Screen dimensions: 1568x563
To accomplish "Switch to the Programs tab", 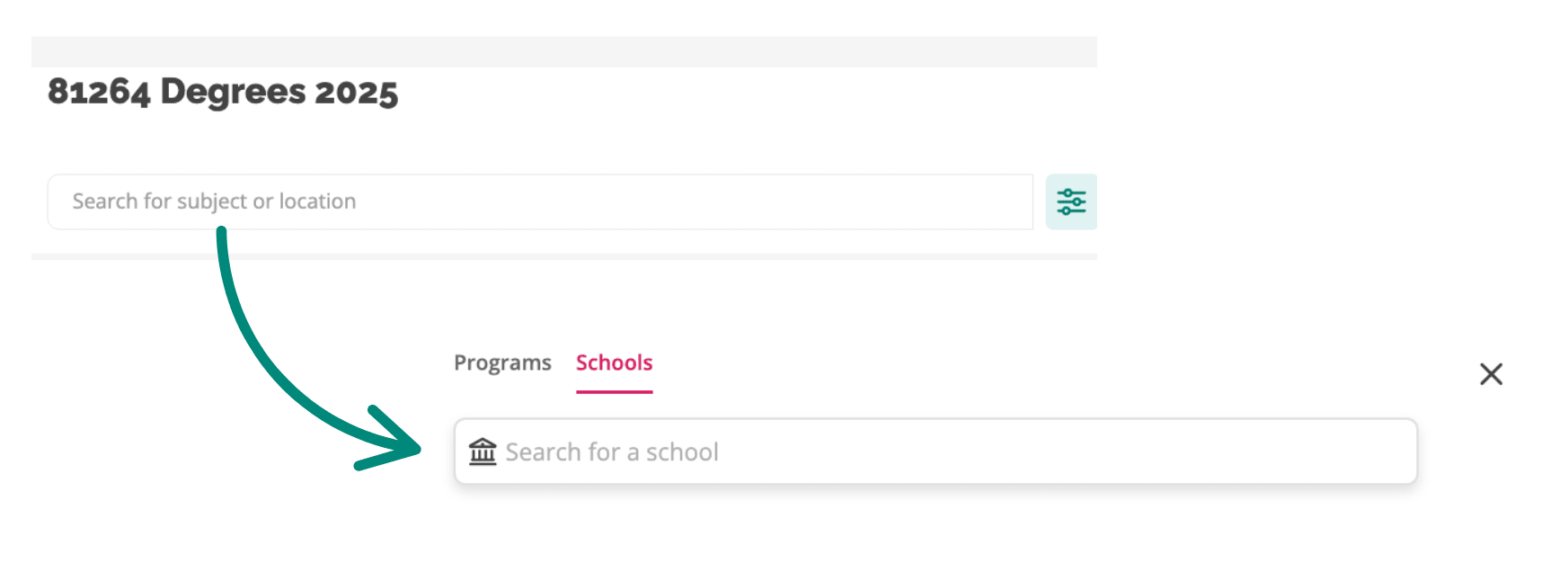I will pyautogui.click(x=502, y=362).
